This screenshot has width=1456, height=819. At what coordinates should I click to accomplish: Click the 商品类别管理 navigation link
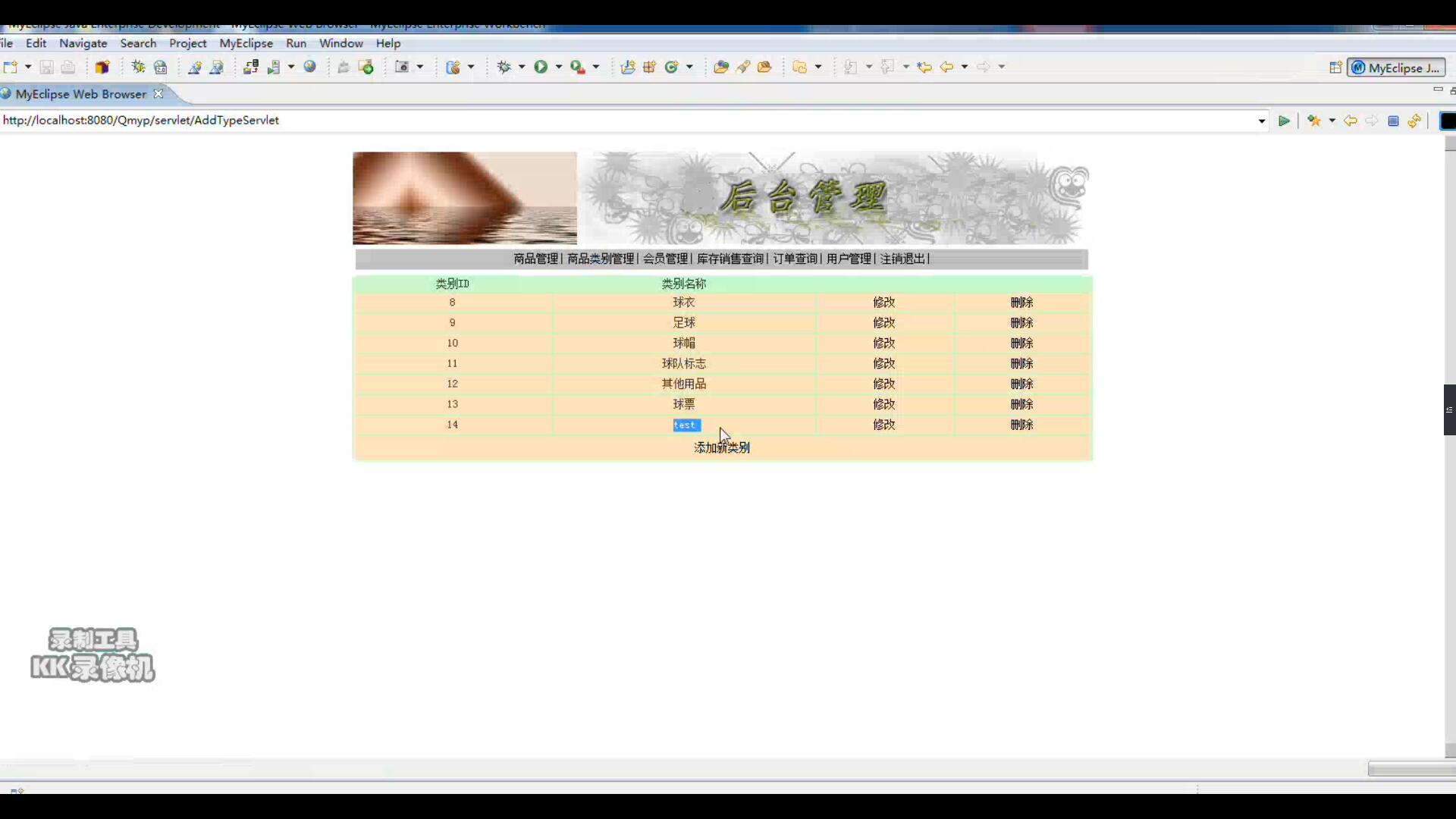pyautogui.click(x=601, y=259)
